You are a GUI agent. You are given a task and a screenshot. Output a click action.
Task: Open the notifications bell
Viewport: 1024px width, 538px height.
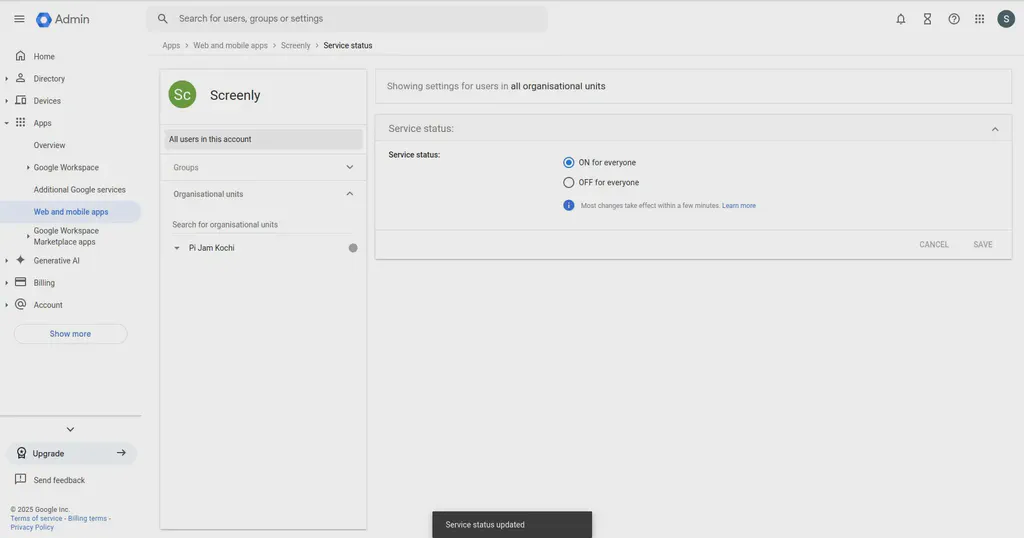[x=901, y=19]
